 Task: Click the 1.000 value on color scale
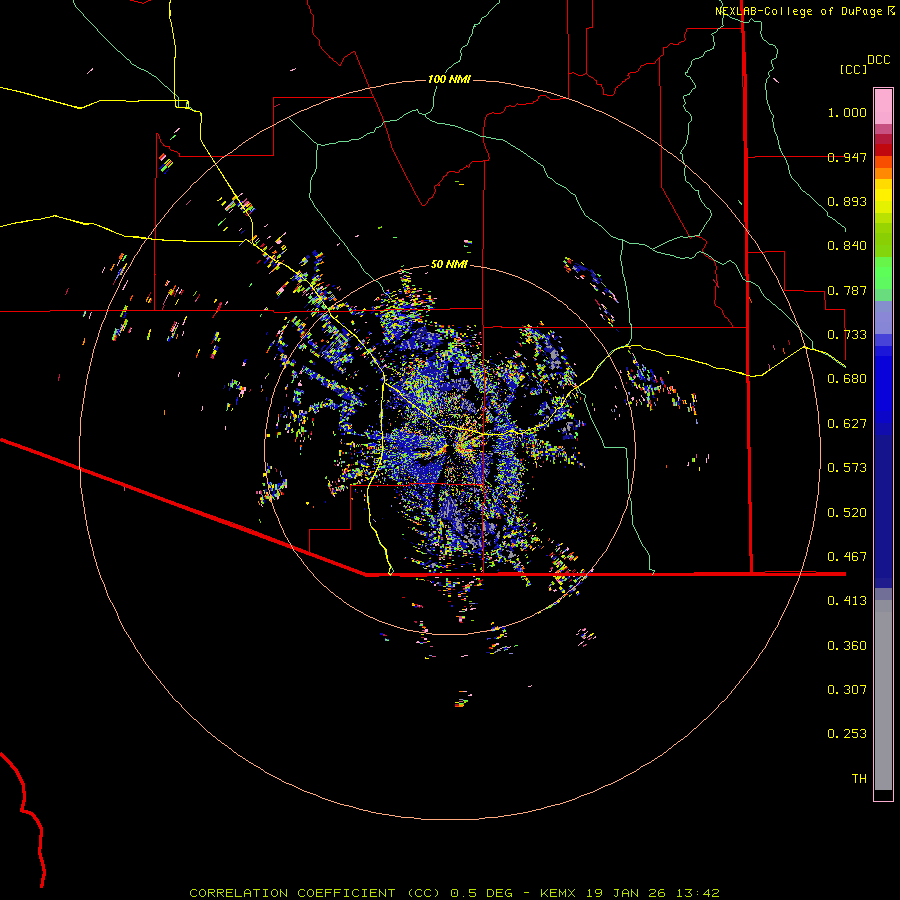[x=847, y=112]
